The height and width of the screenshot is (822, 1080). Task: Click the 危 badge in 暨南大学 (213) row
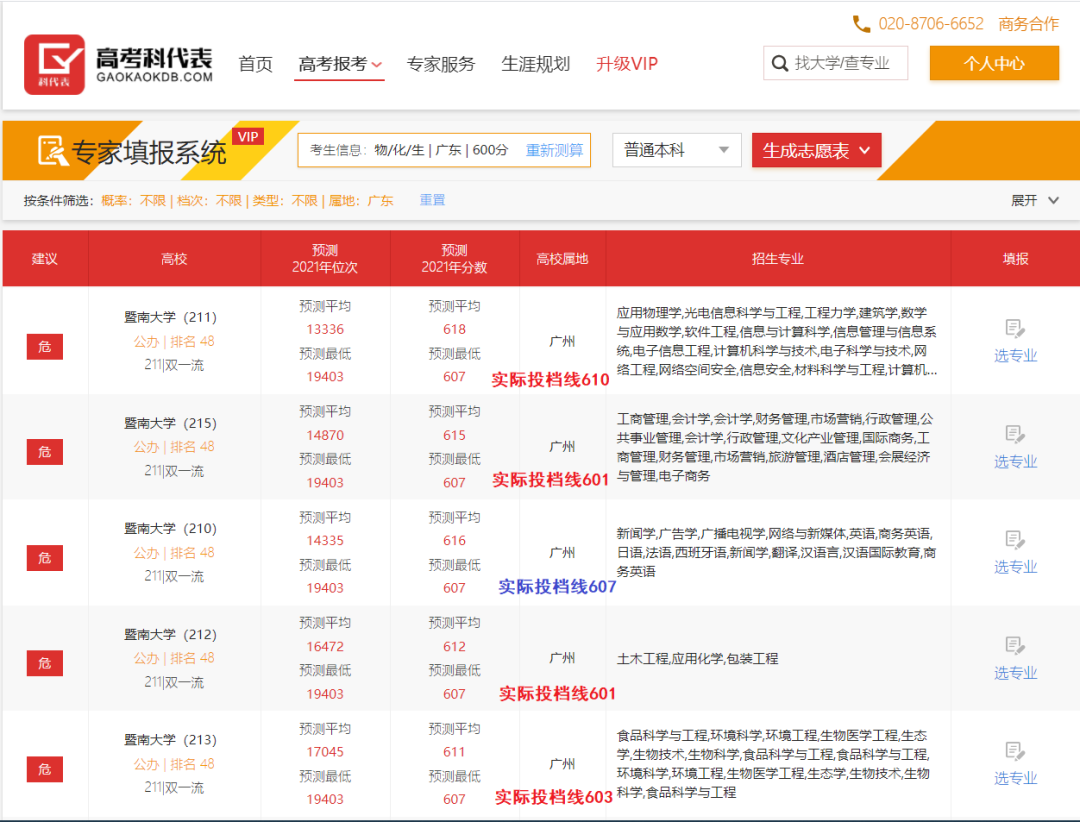[x=45, y=770]
